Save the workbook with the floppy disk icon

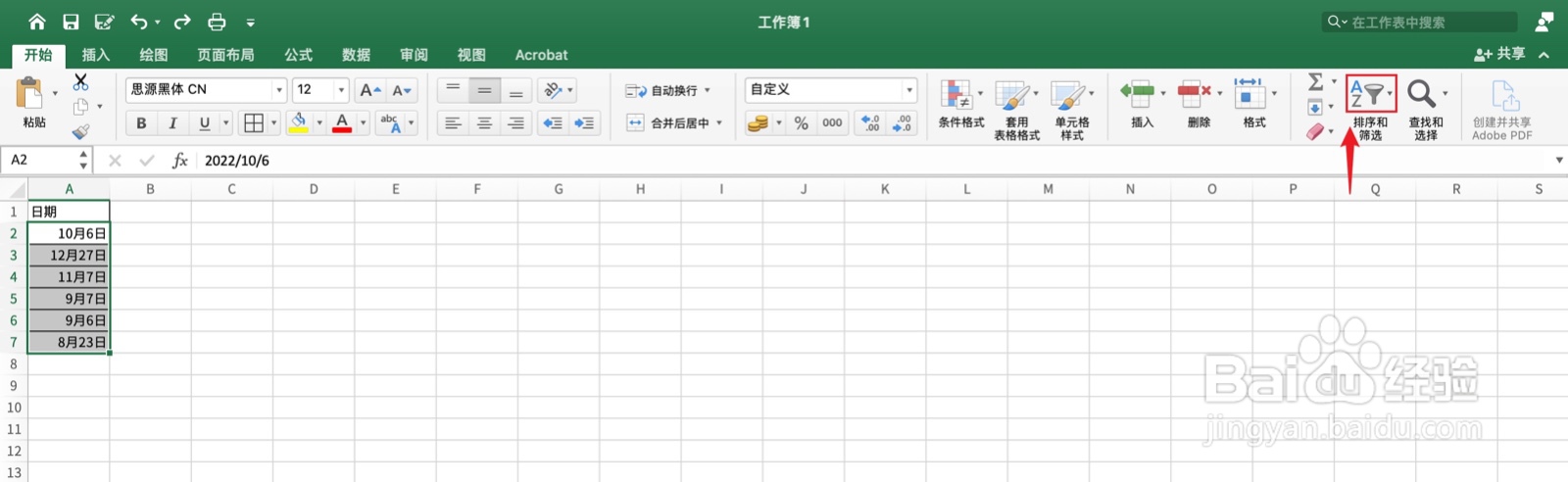point(71,22)
